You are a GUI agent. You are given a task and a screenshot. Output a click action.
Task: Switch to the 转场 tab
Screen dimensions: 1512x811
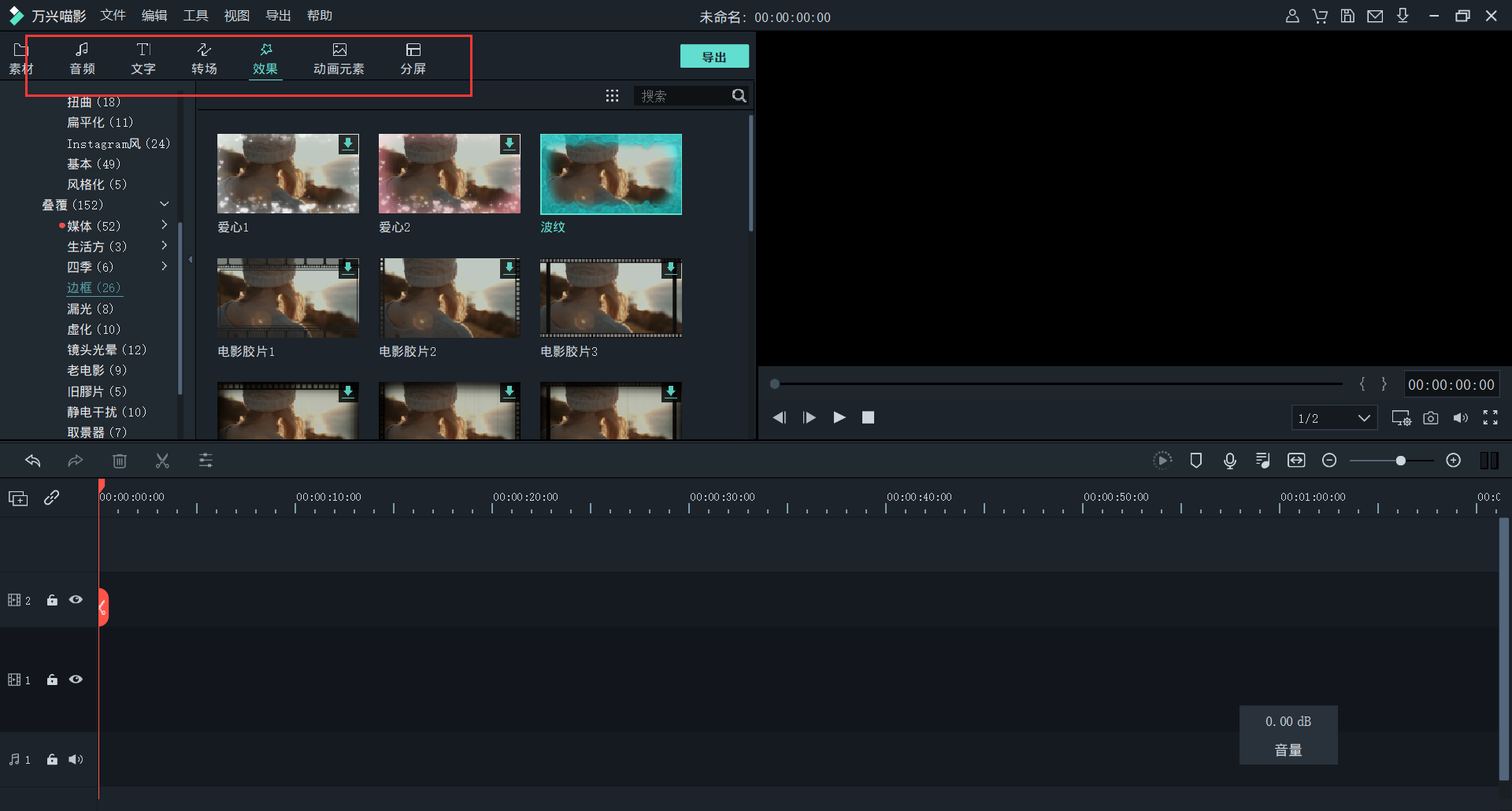click(204, 59)
